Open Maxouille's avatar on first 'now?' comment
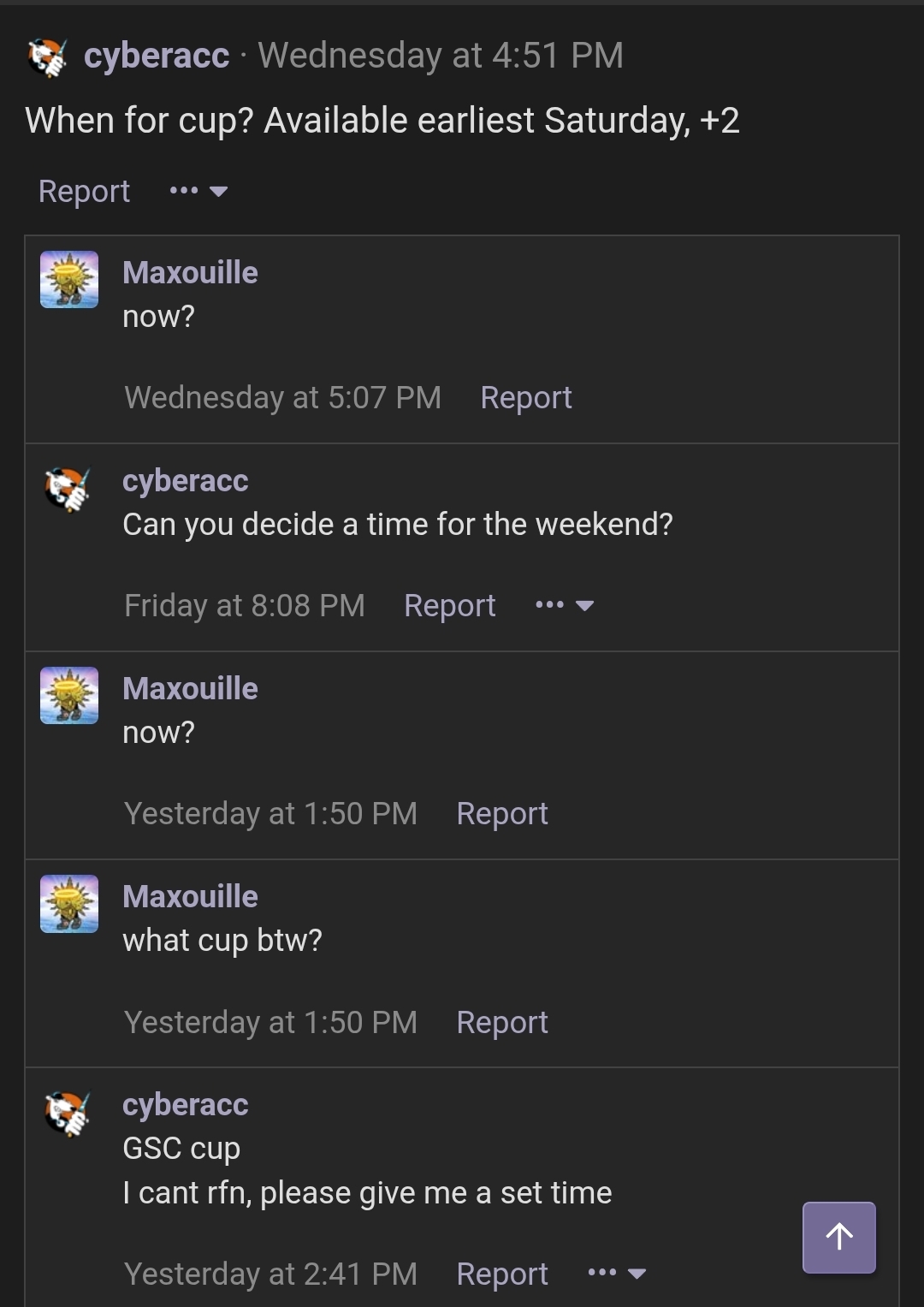 pos(69,279)
